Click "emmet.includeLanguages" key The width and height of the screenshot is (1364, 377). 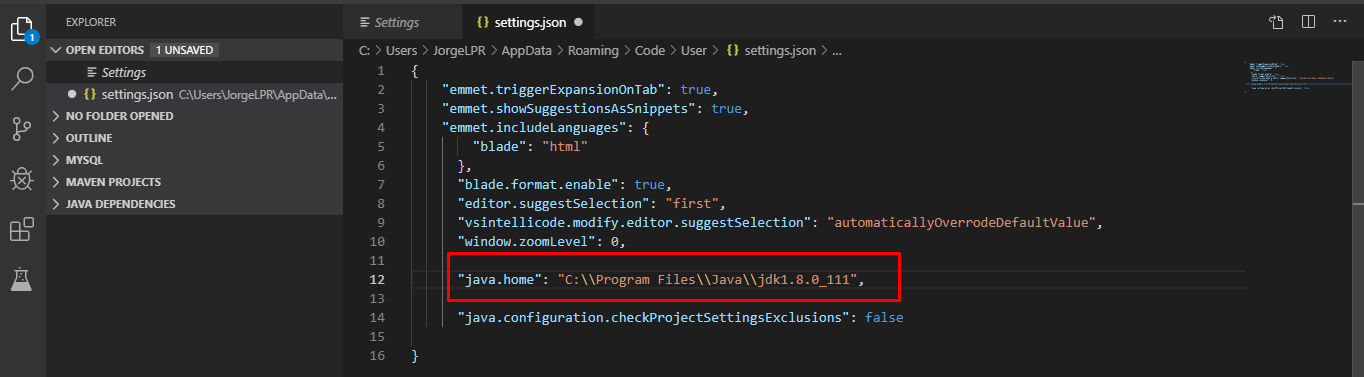tap(535, 128)
